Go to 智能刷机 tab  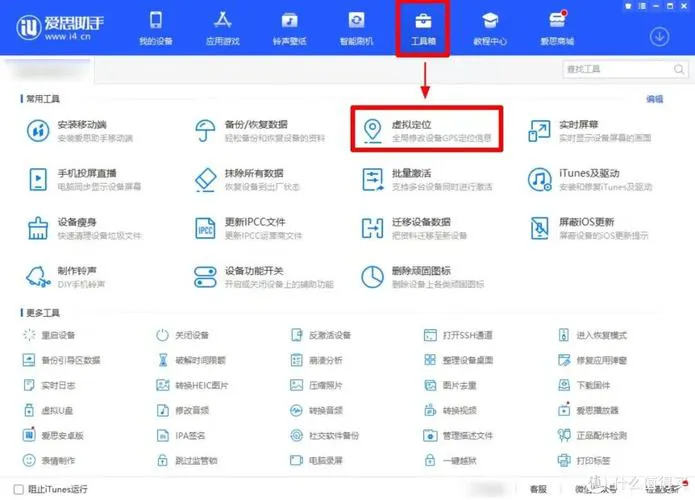click(356, 28)
